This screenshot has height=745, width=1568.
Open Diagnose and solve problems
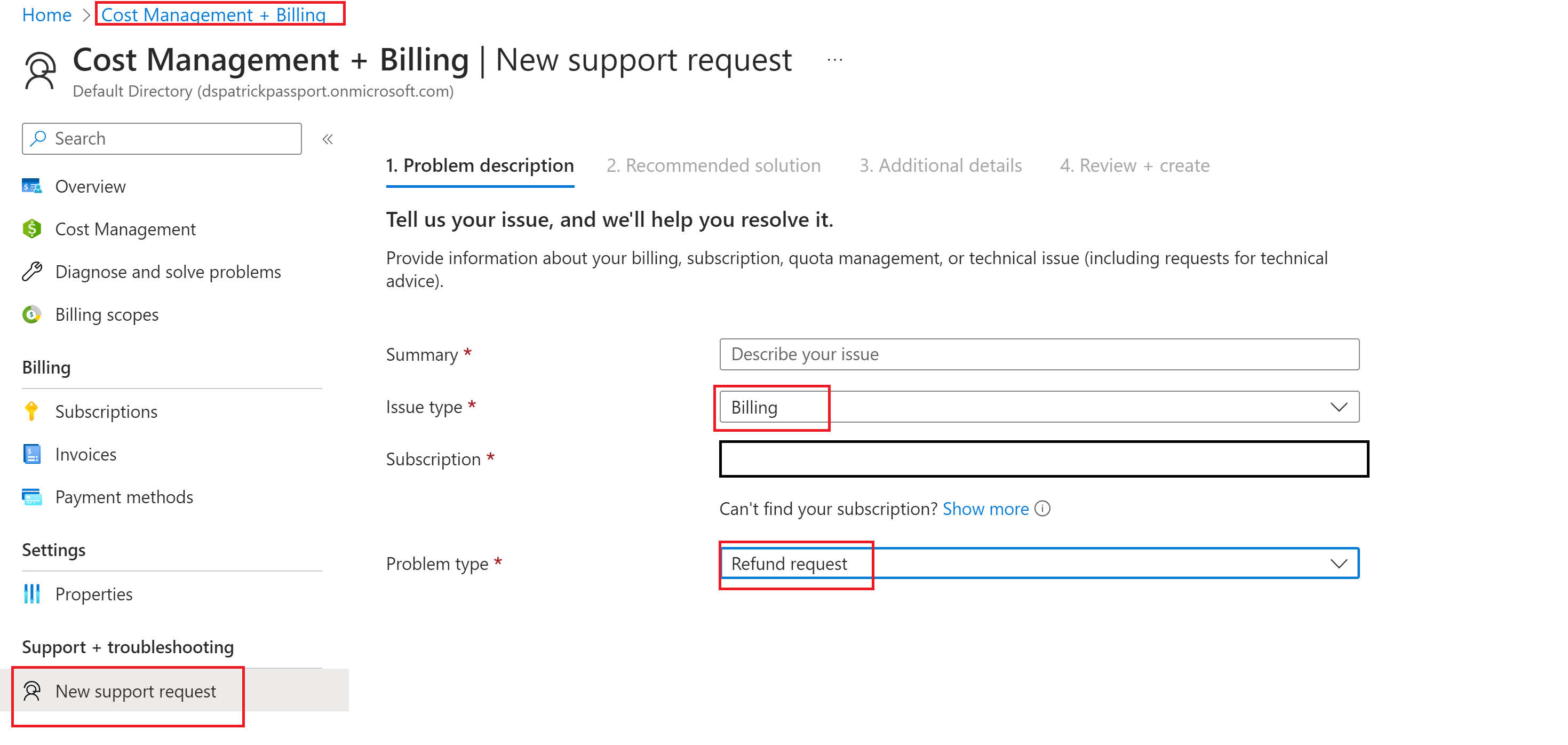coord(168,272)
